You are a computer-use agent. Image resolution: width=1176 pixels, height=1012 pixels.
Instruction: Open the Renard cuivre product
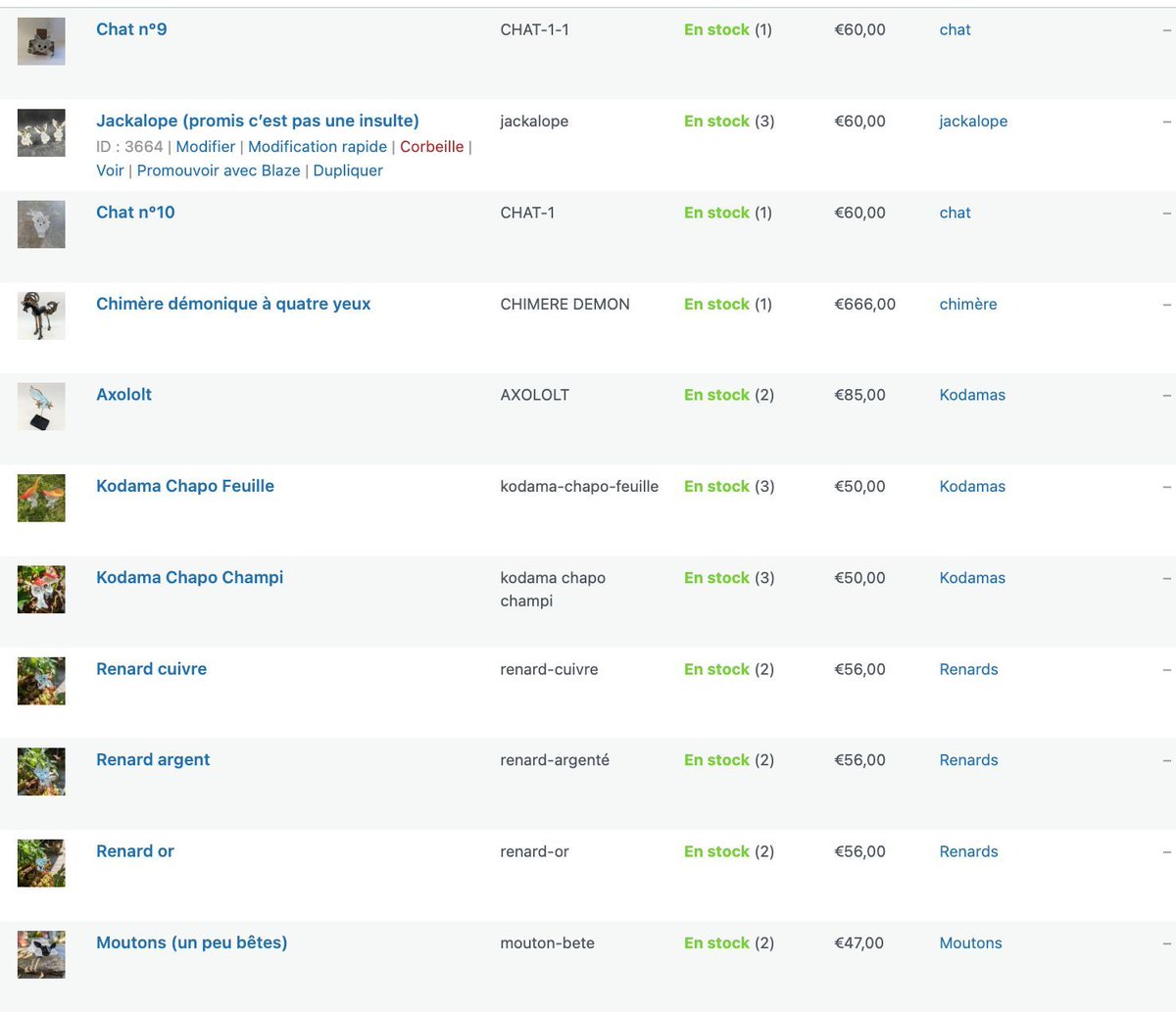pos(152,669)
